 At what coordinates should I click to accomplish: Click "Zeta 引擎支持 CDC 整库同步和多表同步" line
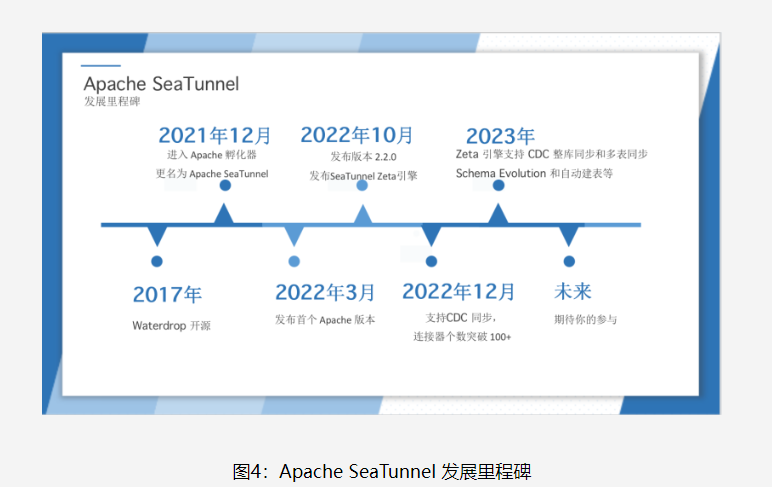pyautogui.click(x=551, y=154)
